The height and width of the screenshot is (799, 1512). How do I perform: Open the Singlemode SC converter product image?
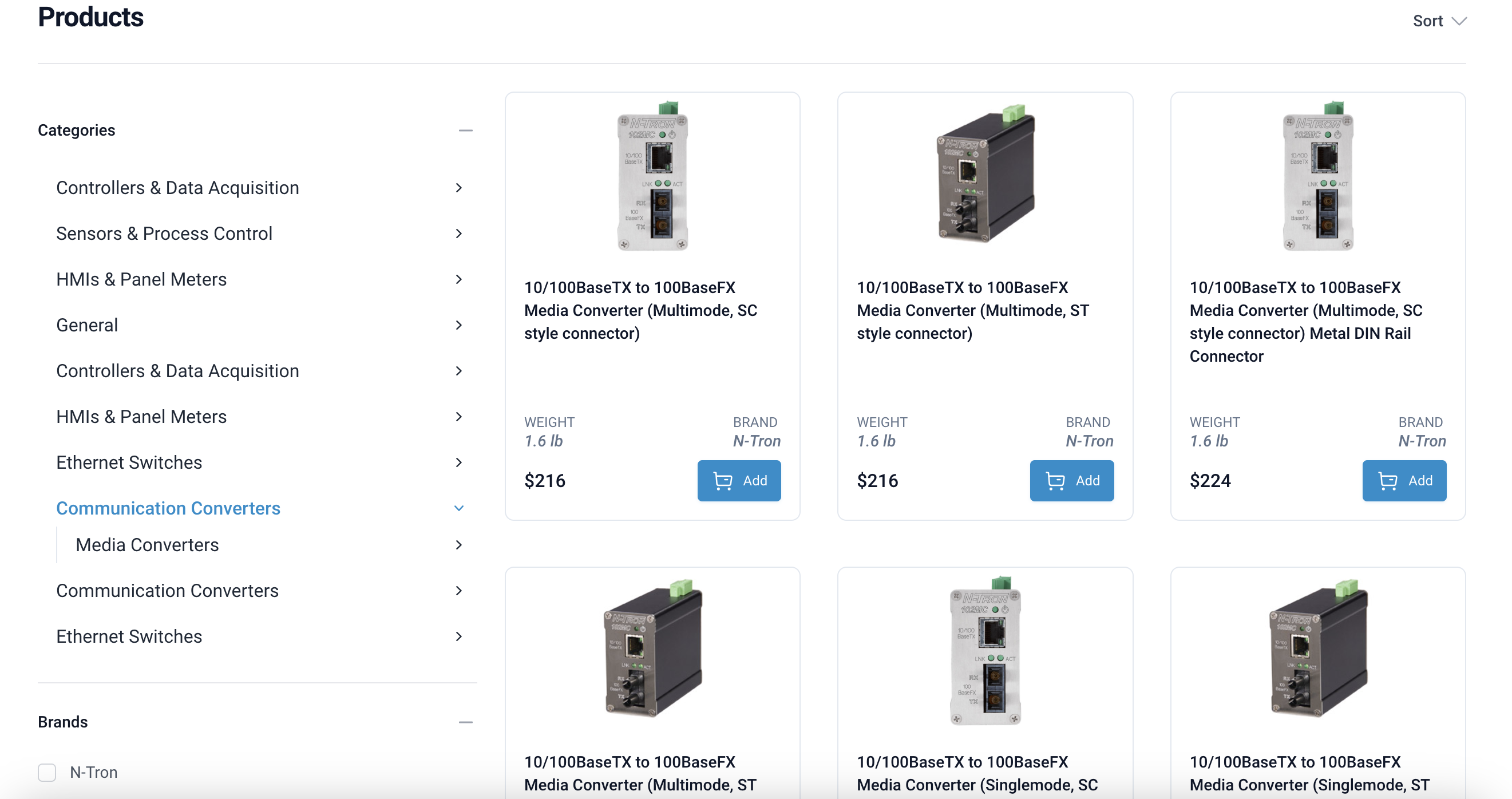(985, 650)
